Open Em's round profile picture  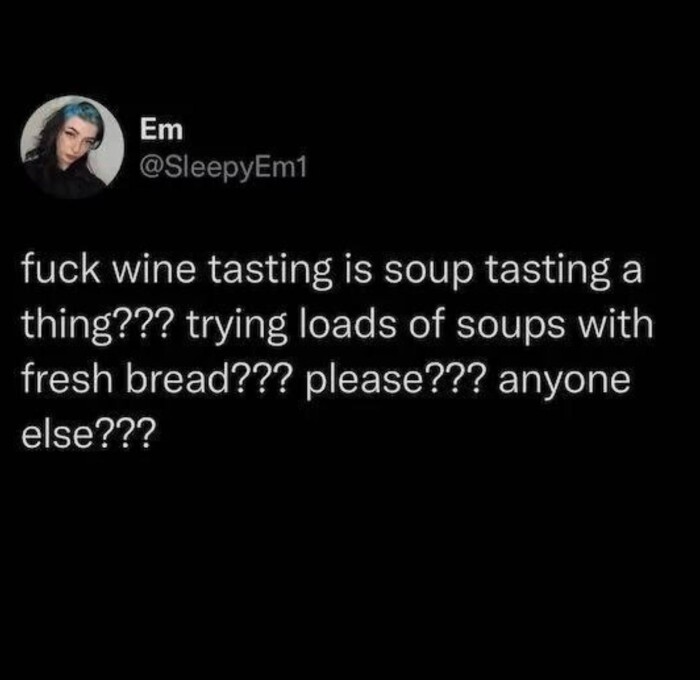coord(72,146)
